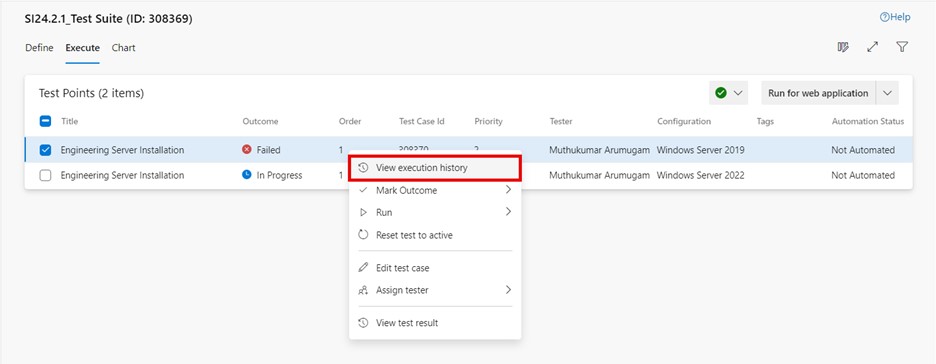Sort by the Outcome column header
Image resolution: width=936 pixels, height=364 pixels.
[x=260, y=121]
